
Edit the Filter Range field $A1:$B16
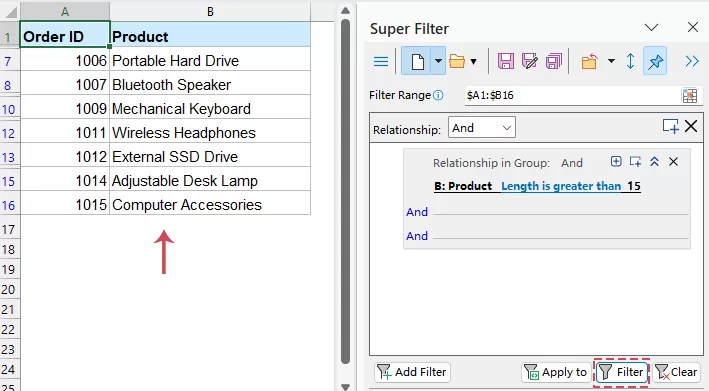572,95
